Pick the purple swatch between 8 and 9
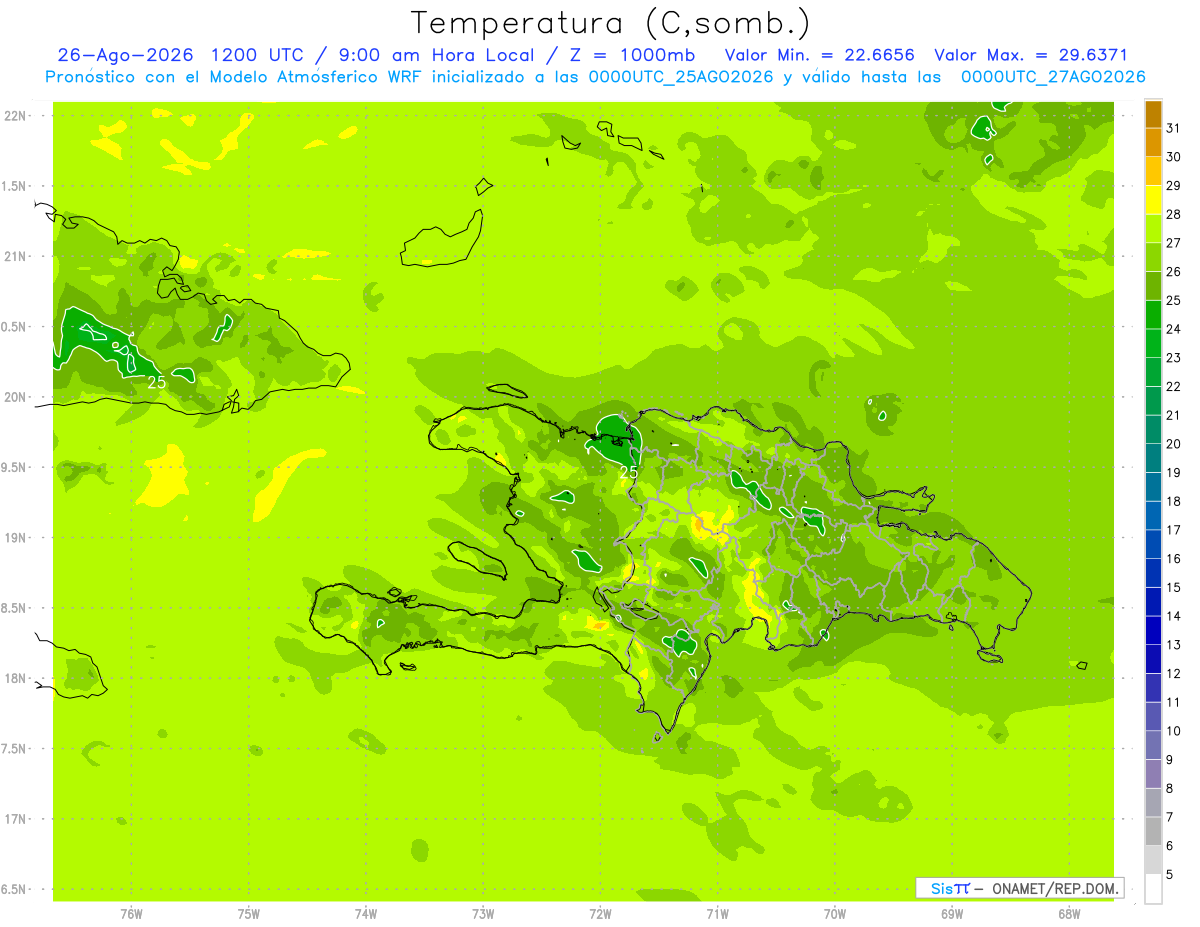This screenshot has width=1200, height=927. click(1153, 774)
